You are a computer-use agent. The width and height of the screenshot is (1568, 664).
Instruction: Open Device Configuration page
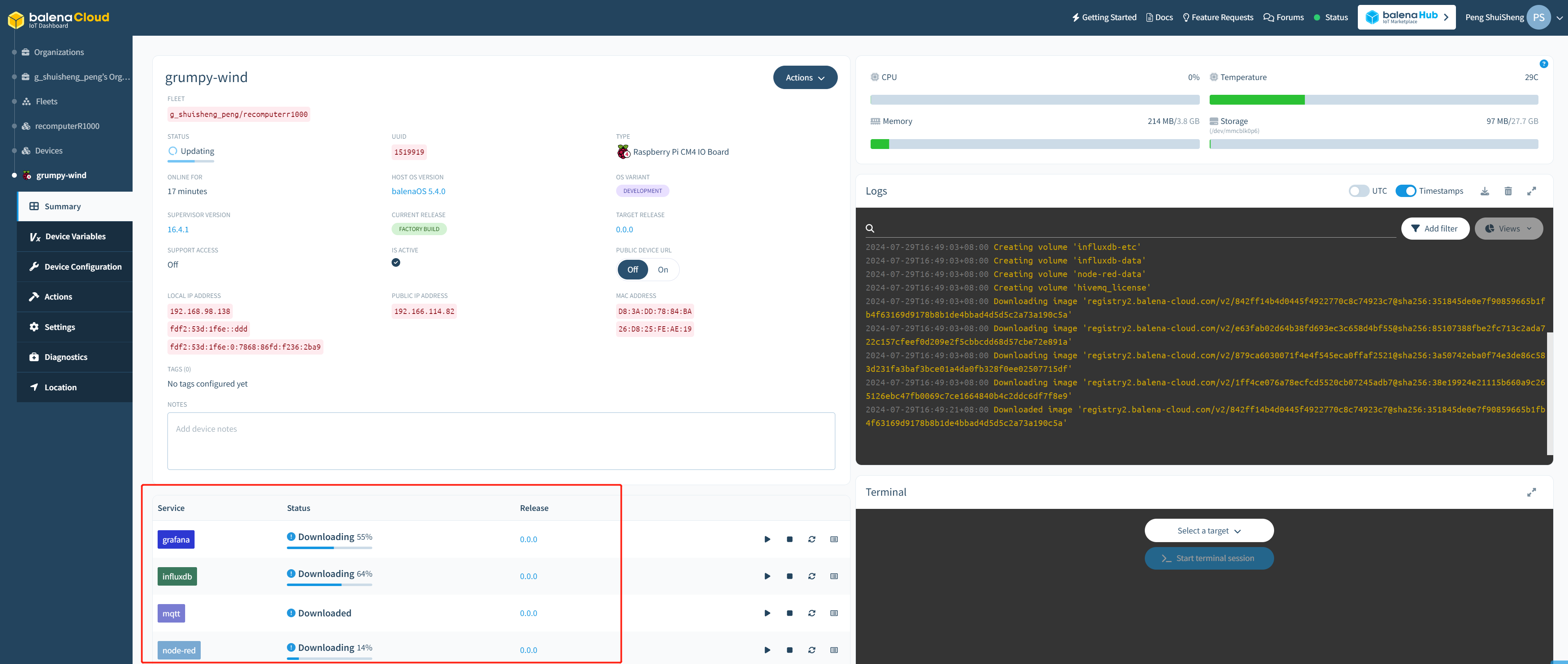coord(75,267)
